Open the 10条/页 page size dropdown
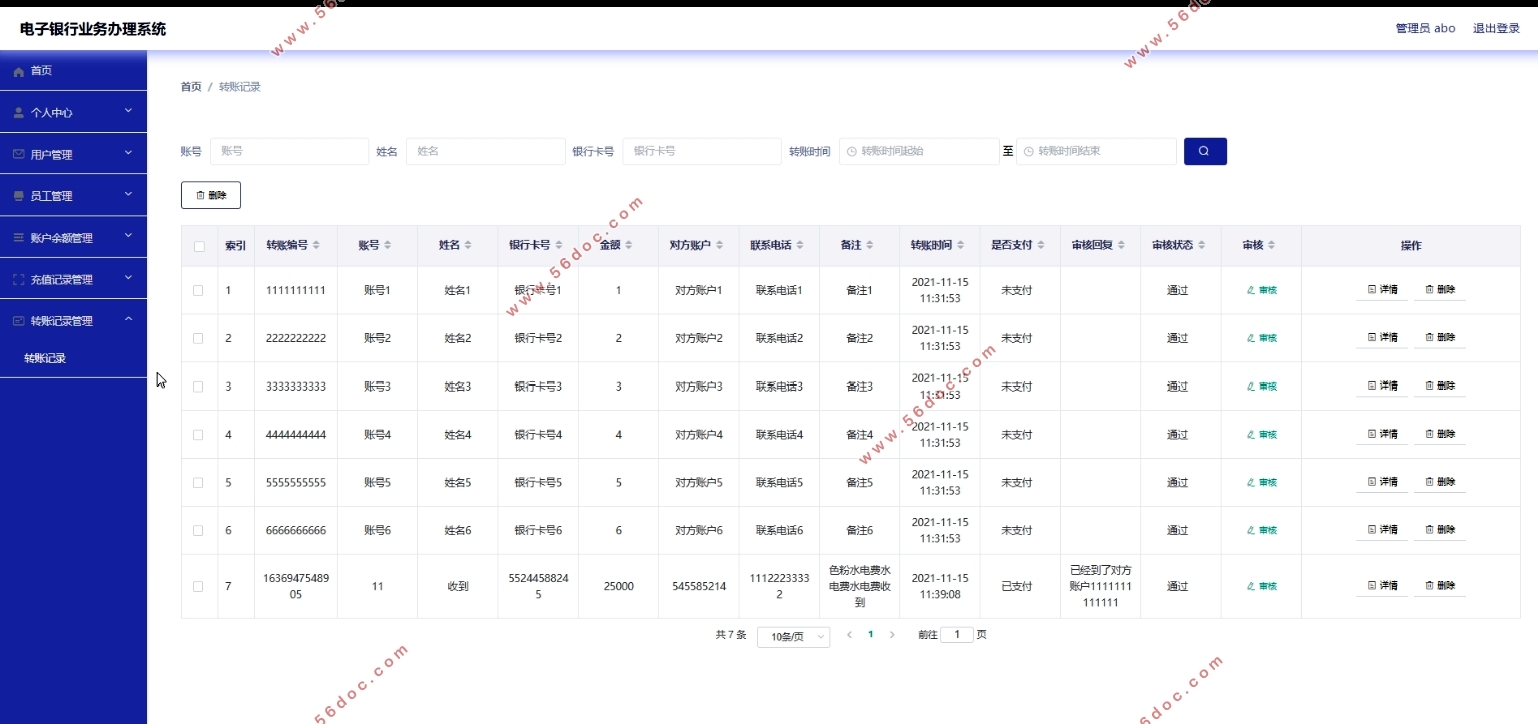The width and height of the screenshot is (1538, 724). pos(793,636)
